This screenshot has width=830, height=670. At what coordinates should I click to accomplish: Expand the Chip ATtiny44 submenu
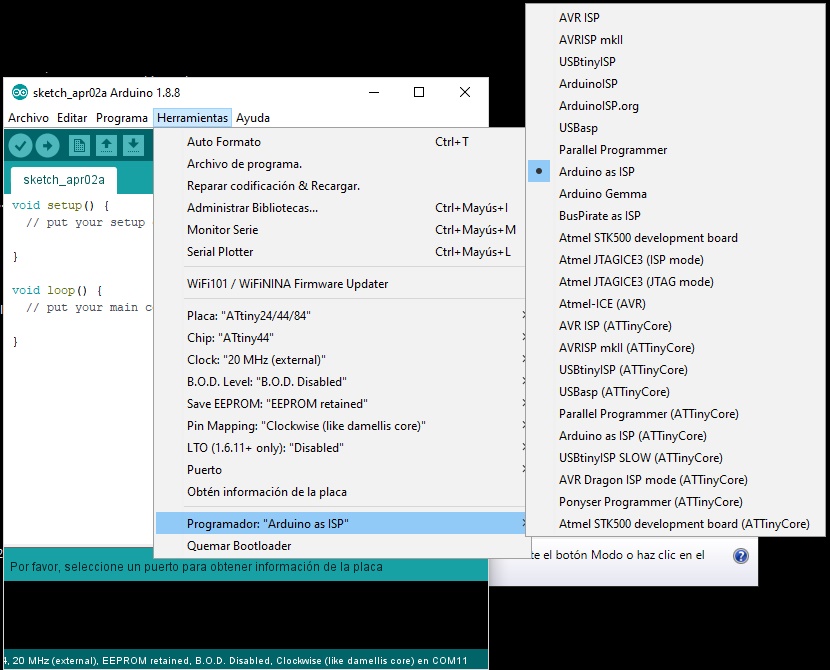[340, 338]
